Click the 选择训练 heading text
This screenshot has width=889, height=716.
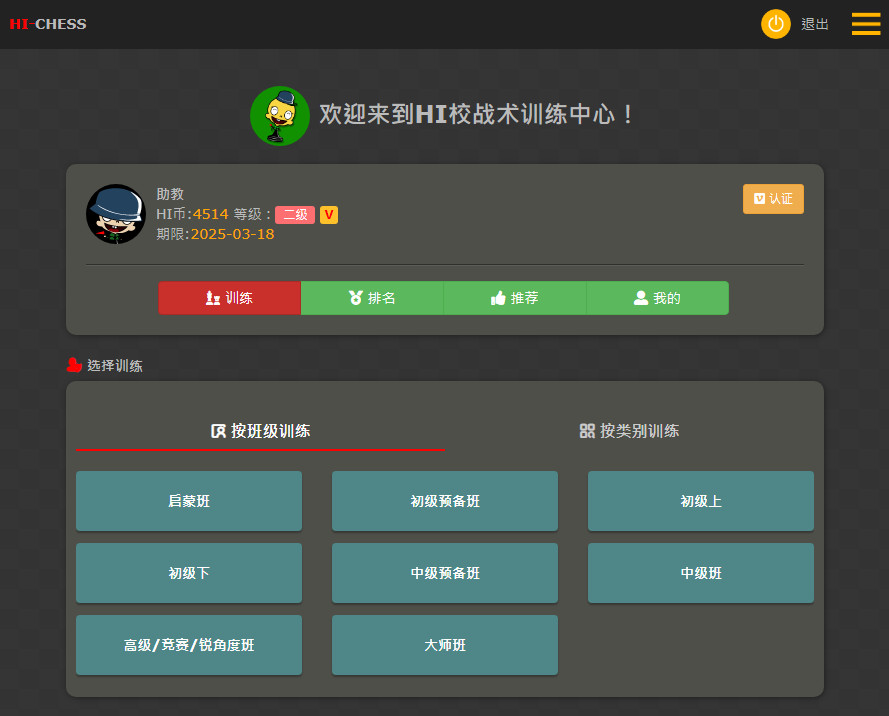pos(115,366)
